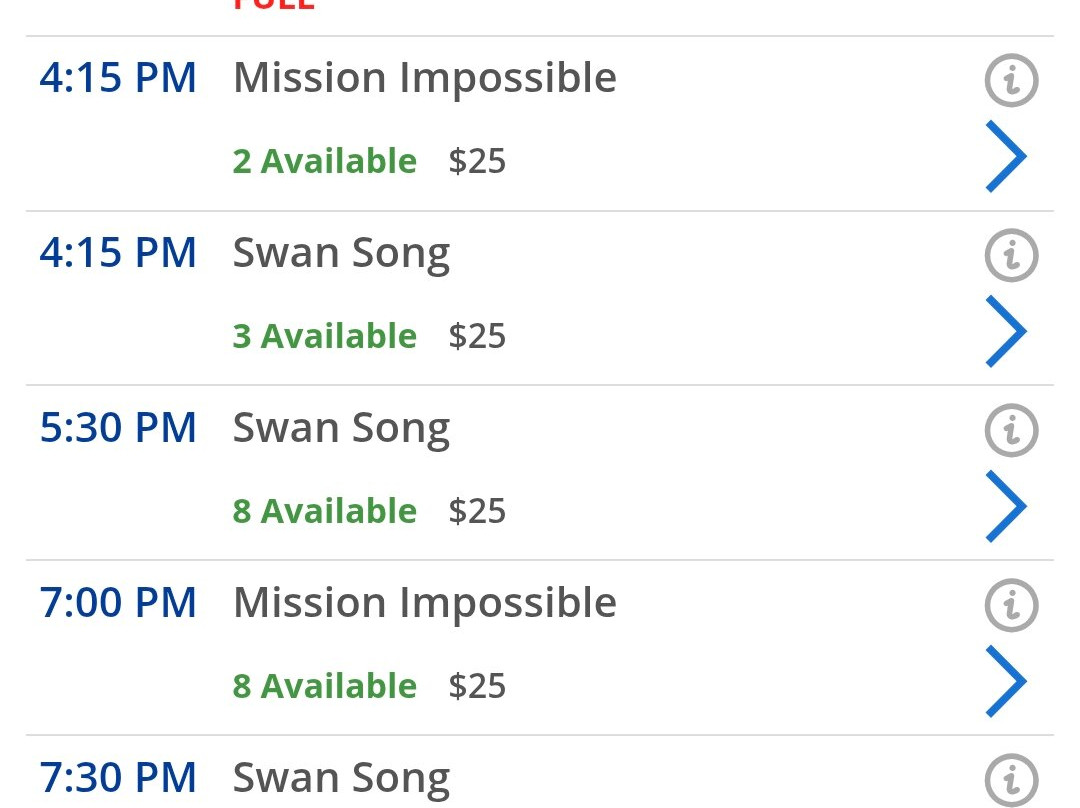
Task: Tap info icon for 7:00 PM Mission Impossible
Action: [1011, 605]
